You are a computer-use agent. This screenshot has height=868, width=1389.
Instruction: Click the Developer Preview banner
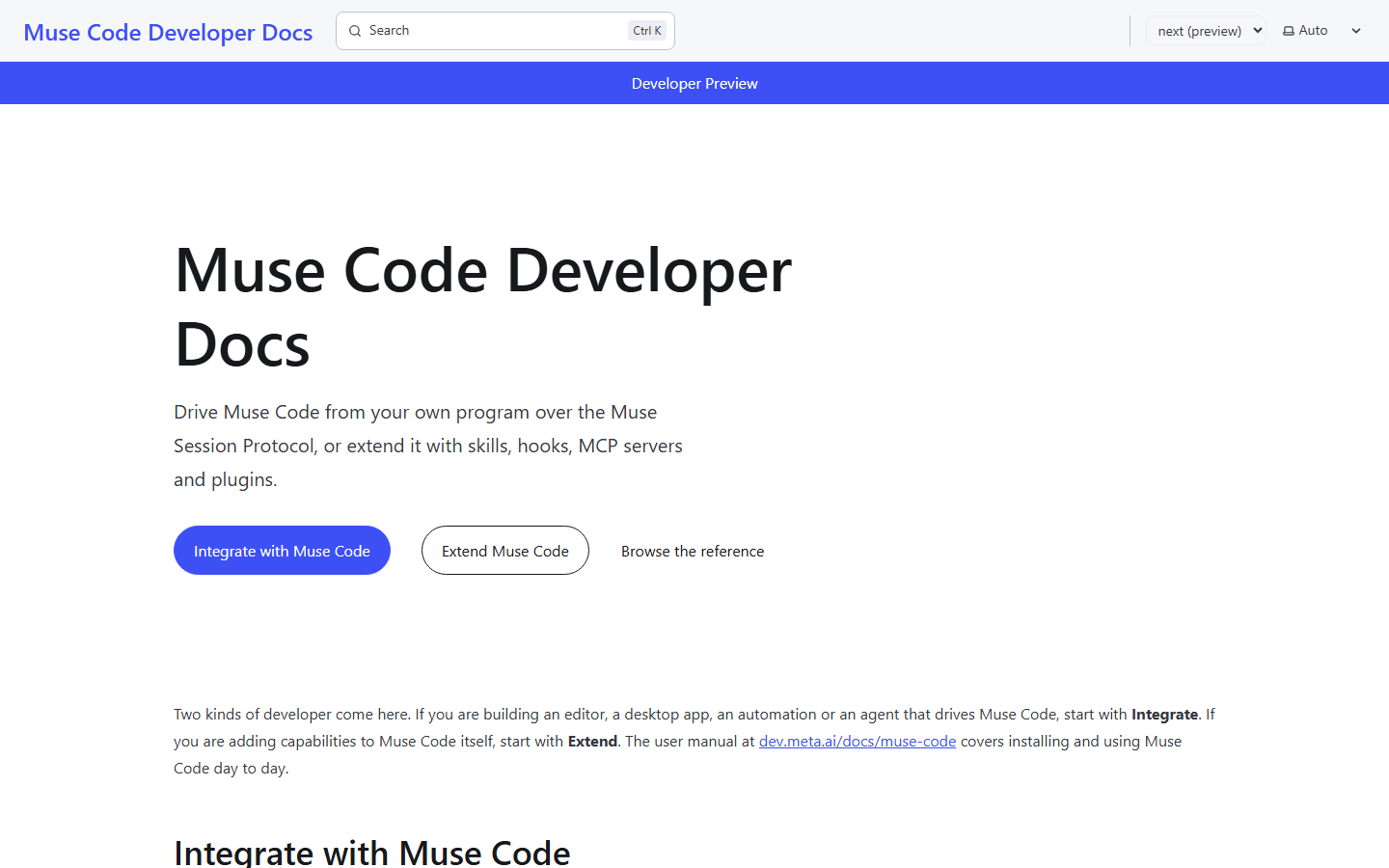click(x=694, y=83)
